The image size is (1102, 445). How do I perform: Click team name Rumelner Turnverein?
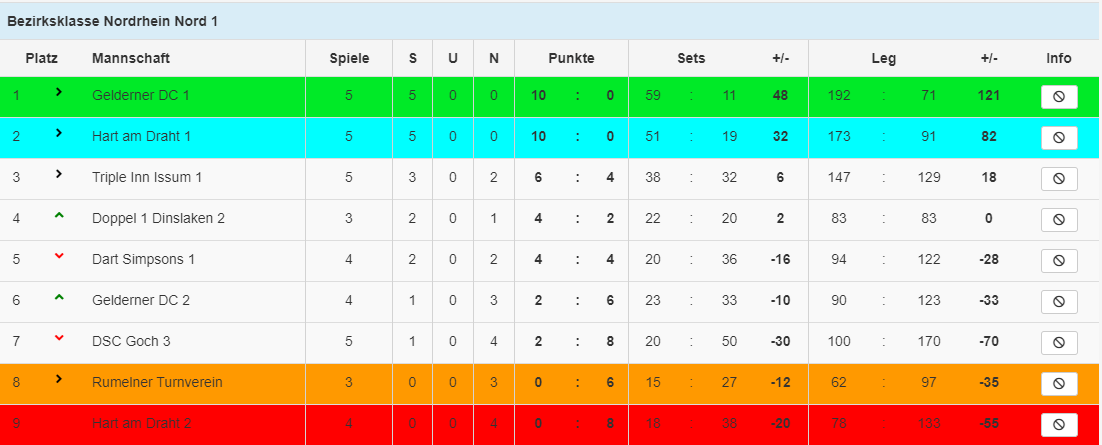click(157, 382)
